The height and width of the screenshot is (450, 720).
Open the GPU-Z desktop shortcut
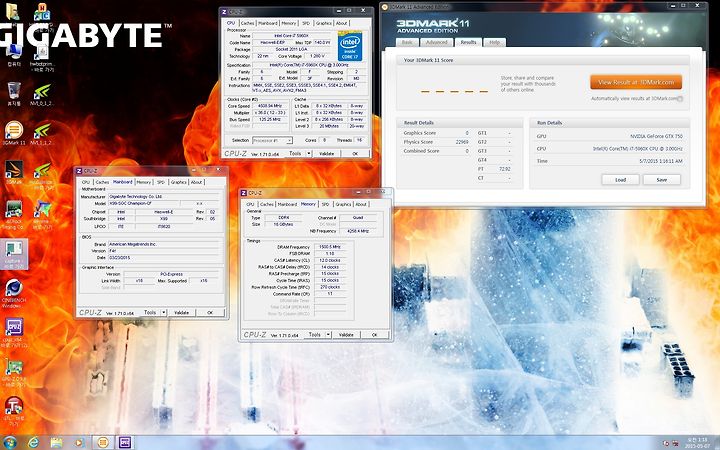pos(14,373)
